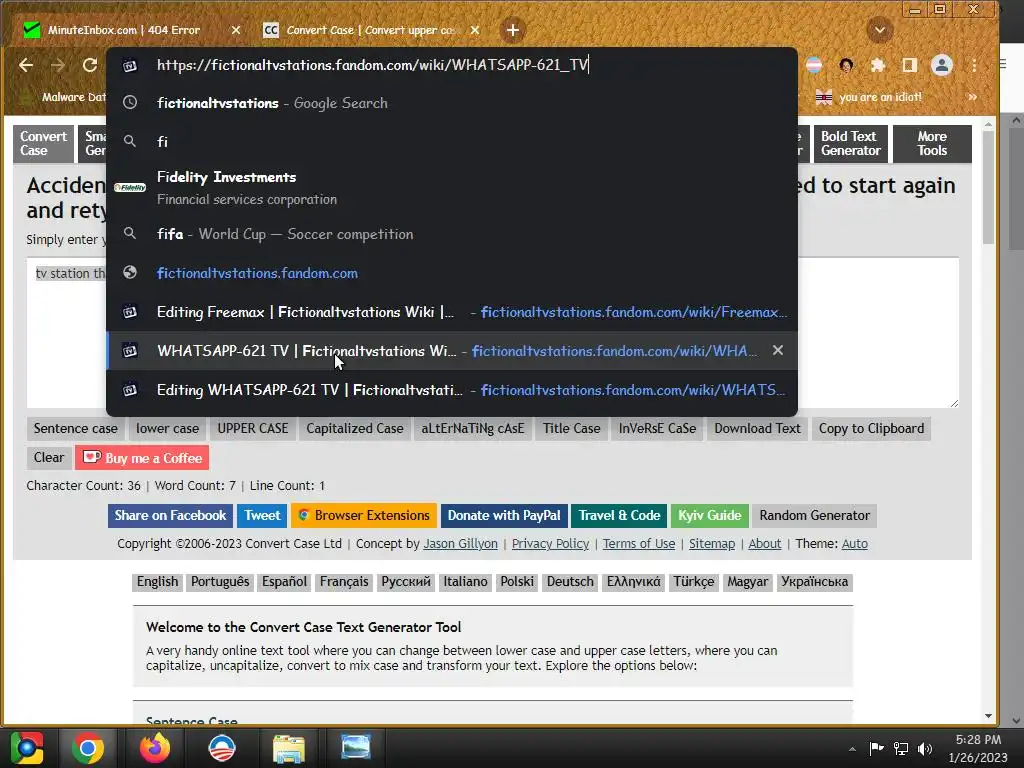
Task: Click Donate with PayPal
Action: pos(504,515)
